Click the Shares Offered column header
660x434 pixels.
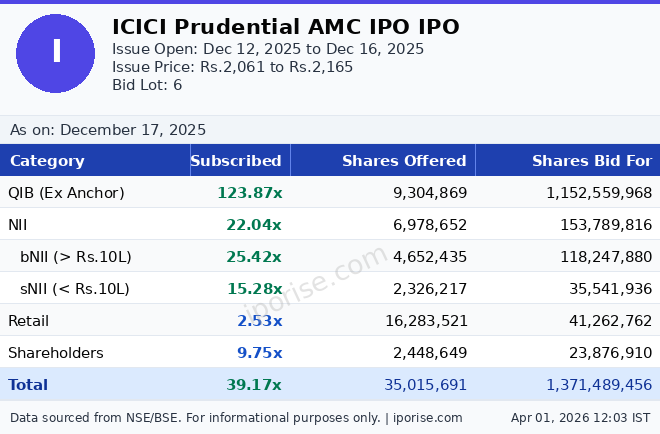(x=404, y=161)
